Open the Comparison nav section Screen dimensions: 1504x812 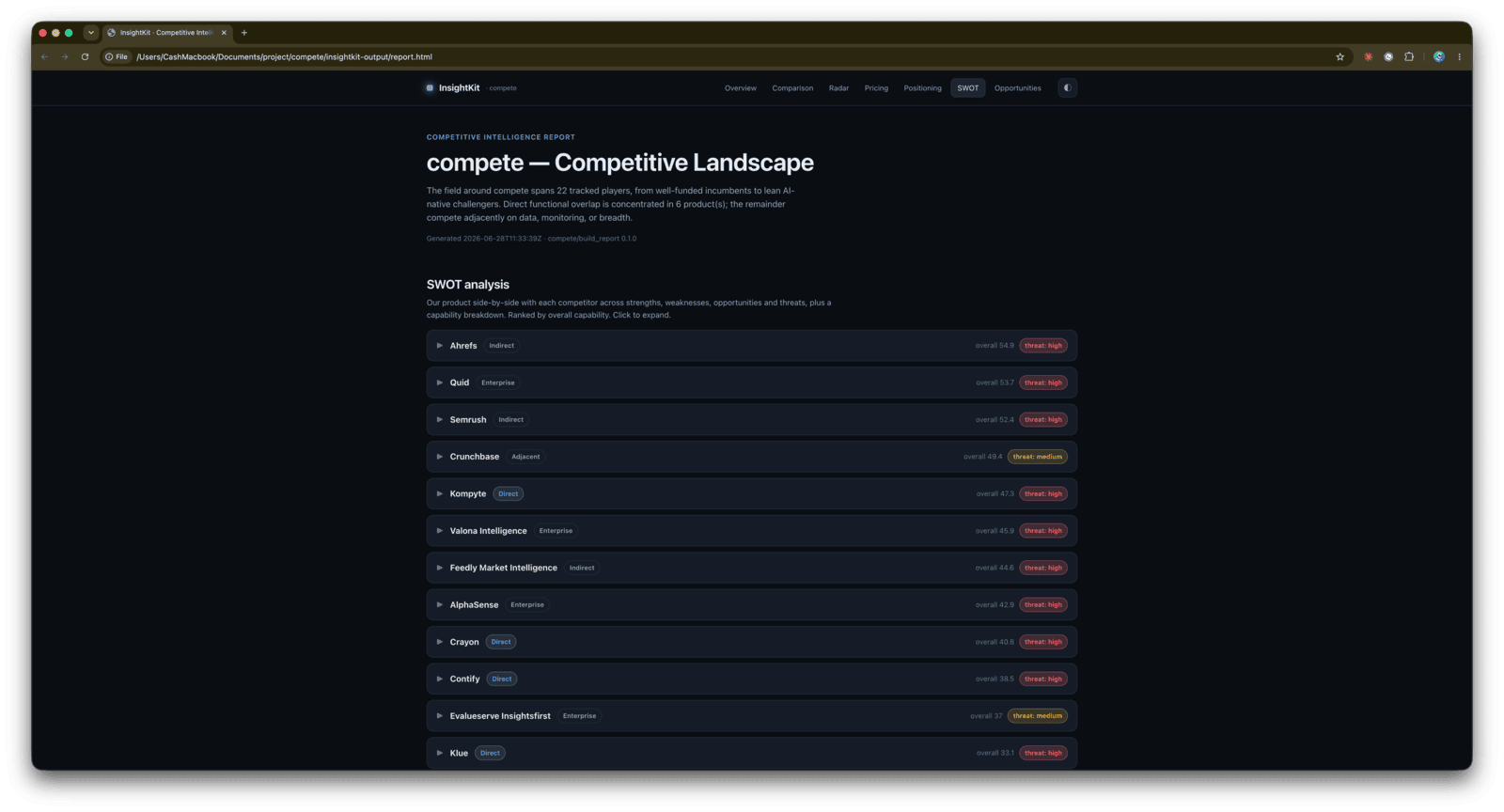click(792, 88)
